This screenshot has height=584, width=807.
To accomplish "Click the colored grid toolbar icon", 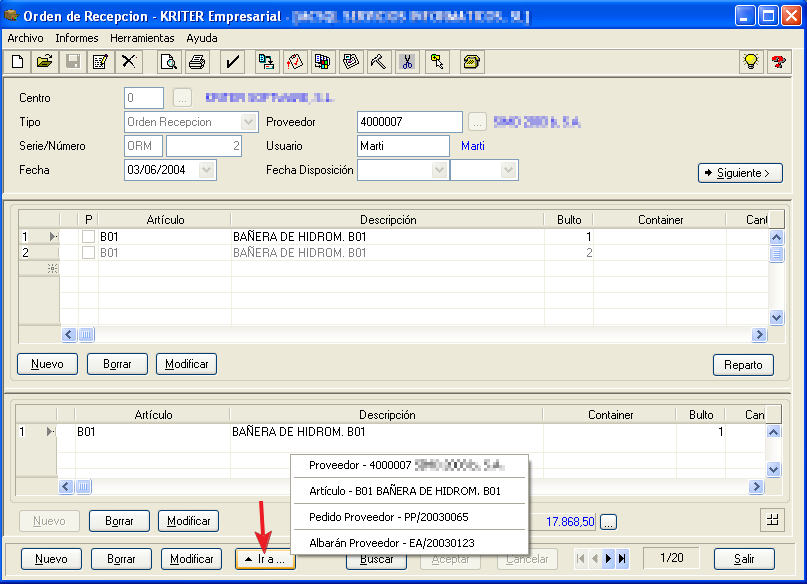I will coord(323,62).
